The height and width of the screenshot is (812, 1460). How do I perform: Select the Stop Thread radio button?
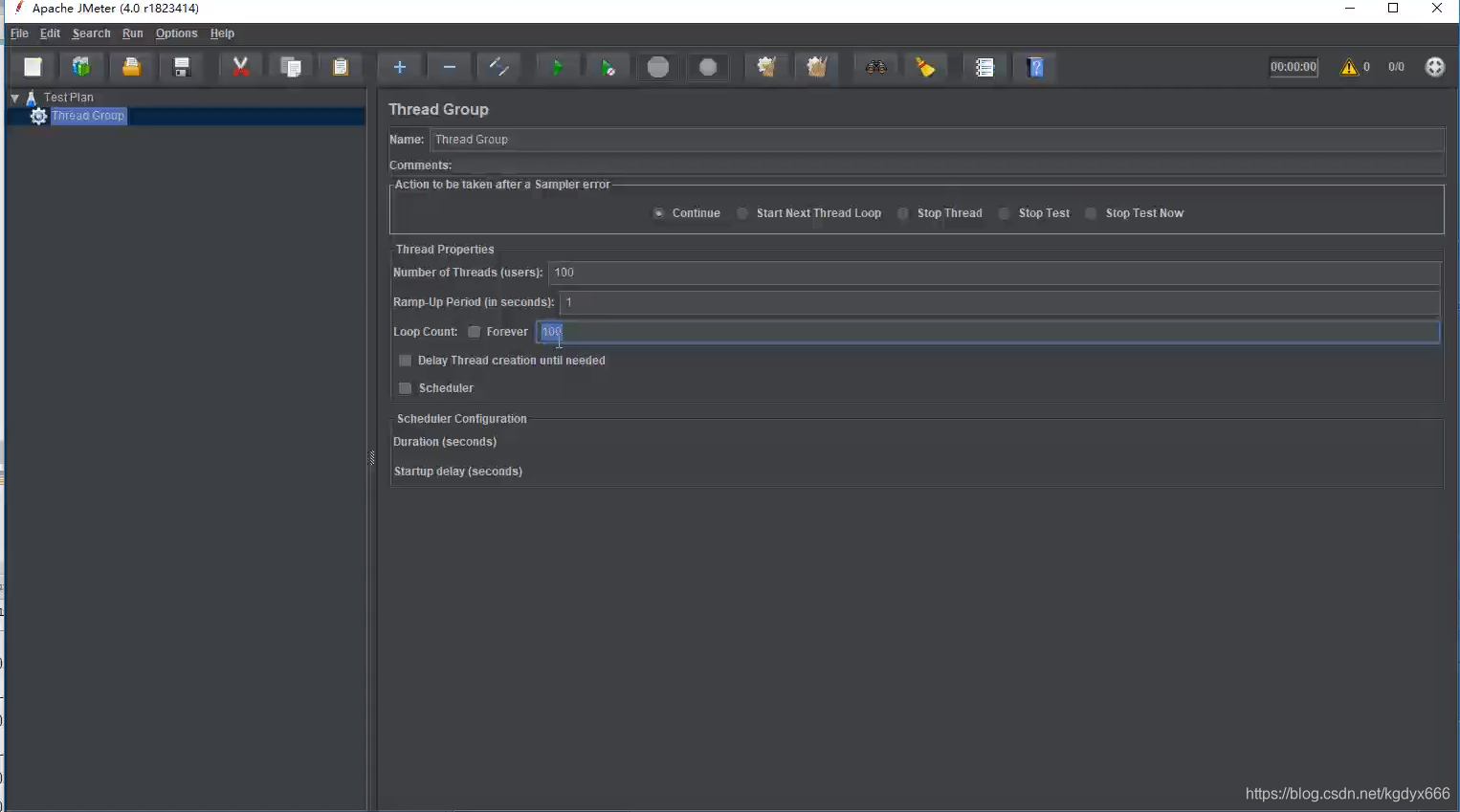click(x=903, y=213)
